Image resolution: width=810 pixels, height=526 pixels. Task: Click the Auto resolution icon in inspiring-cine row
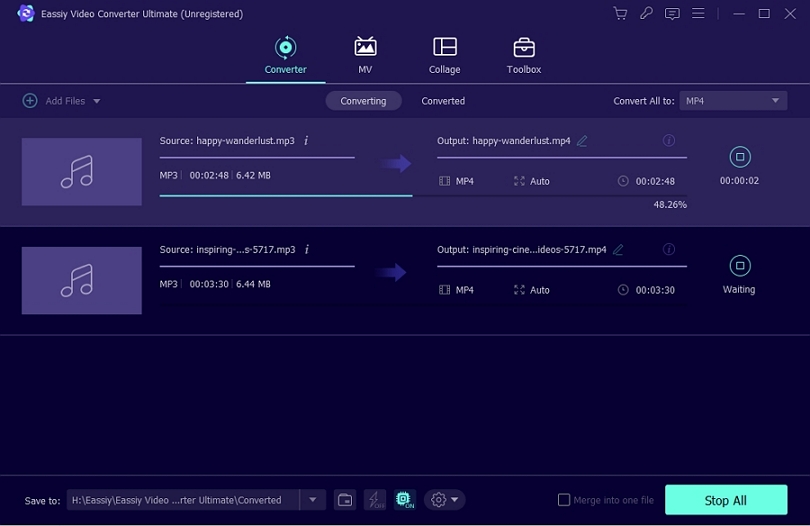[519, 290]
